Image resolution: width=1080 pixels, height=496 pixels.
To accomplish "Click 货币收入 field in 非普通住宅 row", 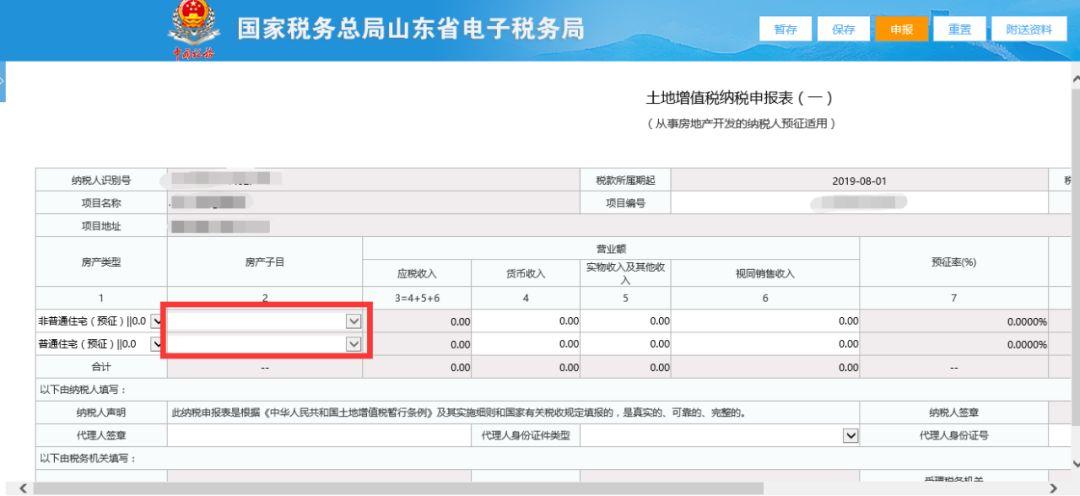I will (526, 321).
